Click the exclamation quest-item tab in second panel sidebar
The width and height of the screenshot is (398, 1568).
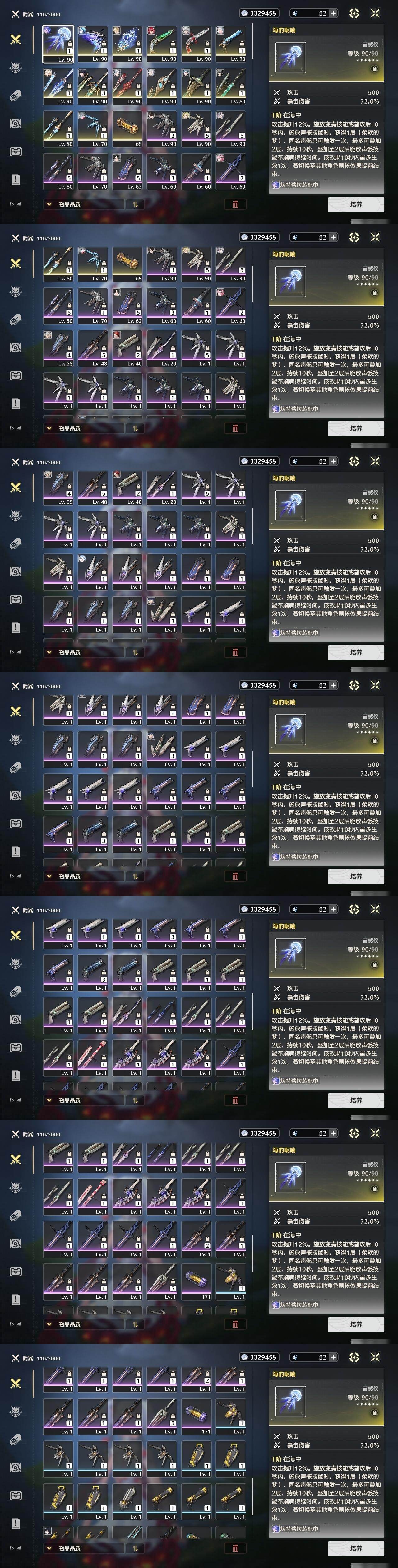(16, 403)
